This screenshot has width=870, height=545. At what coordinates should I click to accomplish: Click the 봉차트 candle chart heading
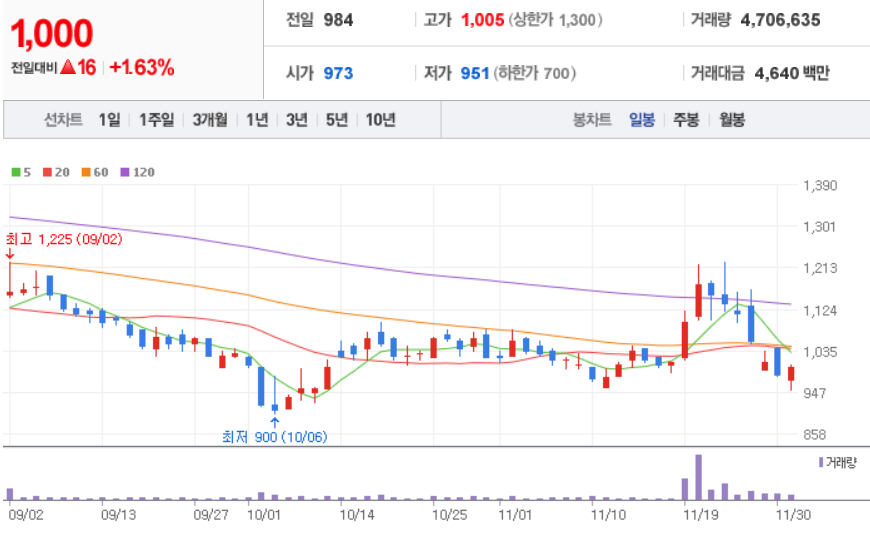point(592,119)
